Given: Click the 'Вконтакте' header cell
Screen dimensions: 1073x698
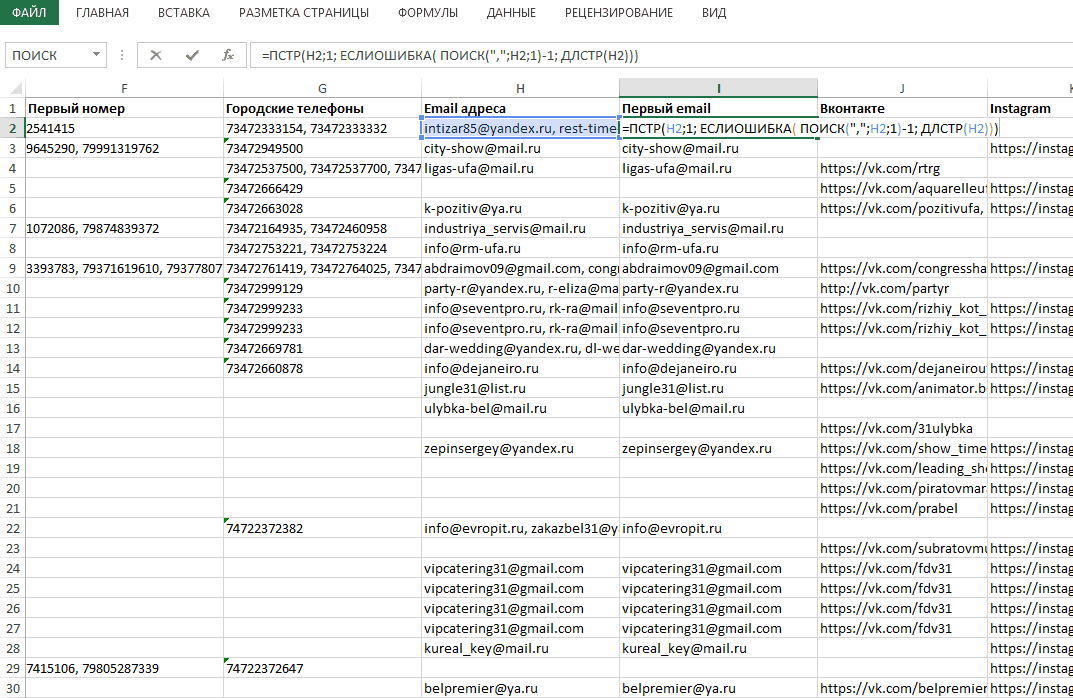Looking at the screenshot, I should click(x=902, y=108).
